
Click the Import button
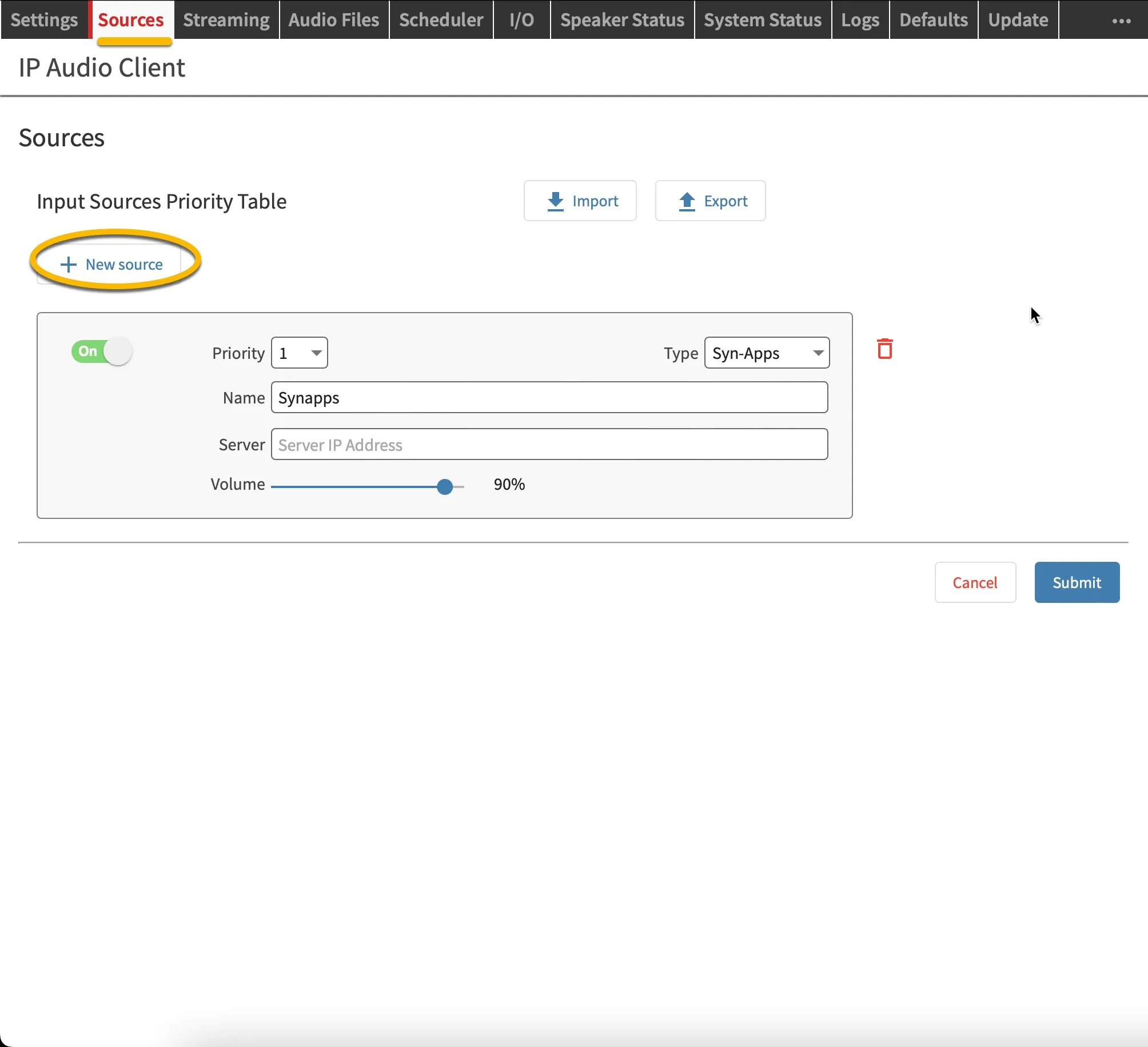tap(580, 201)
